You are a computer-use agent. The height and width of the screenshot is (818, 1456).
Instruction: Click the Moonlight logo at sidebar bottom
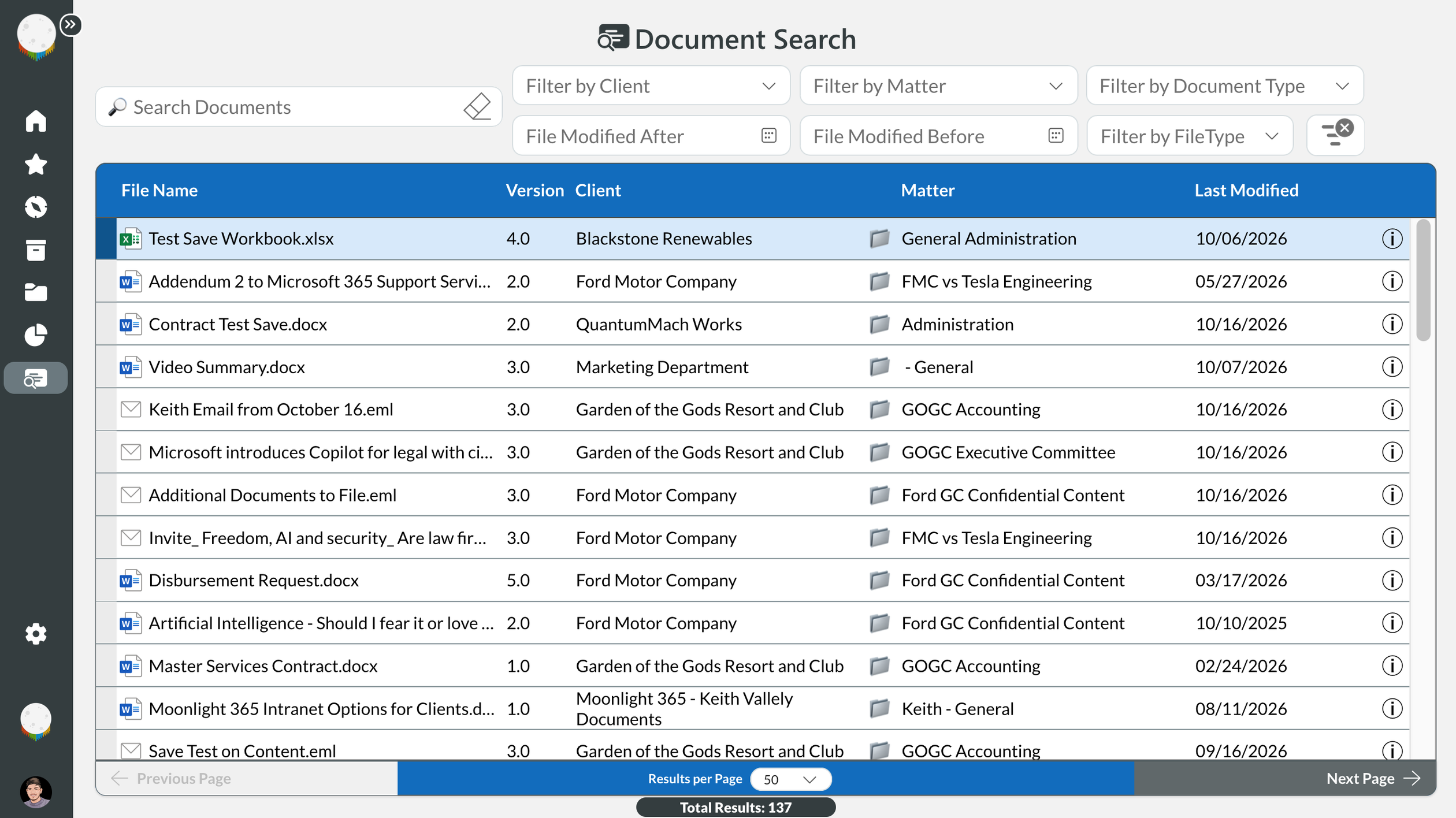coord(36,721)
